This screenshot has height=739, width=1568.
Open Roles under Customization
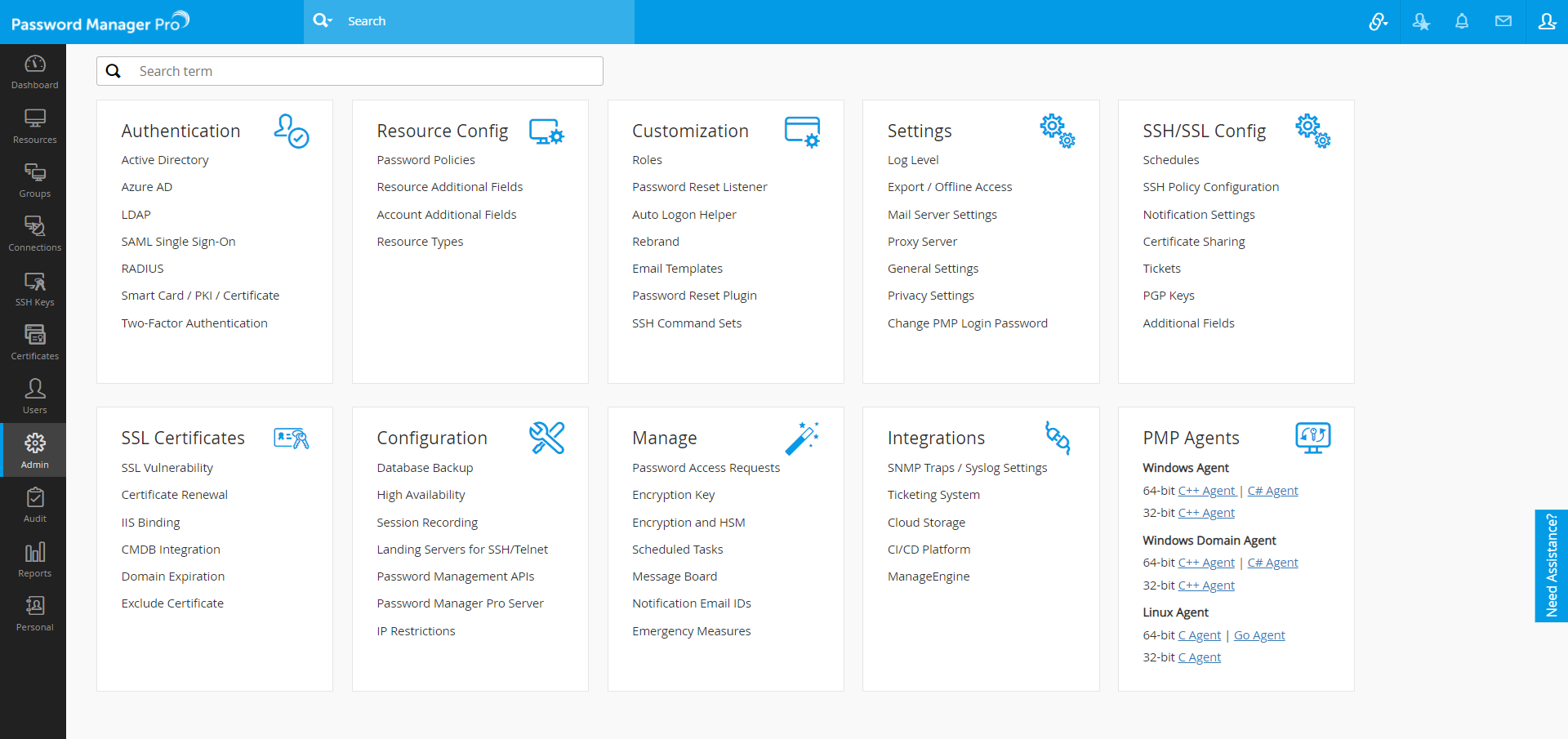tap(647, 160)
